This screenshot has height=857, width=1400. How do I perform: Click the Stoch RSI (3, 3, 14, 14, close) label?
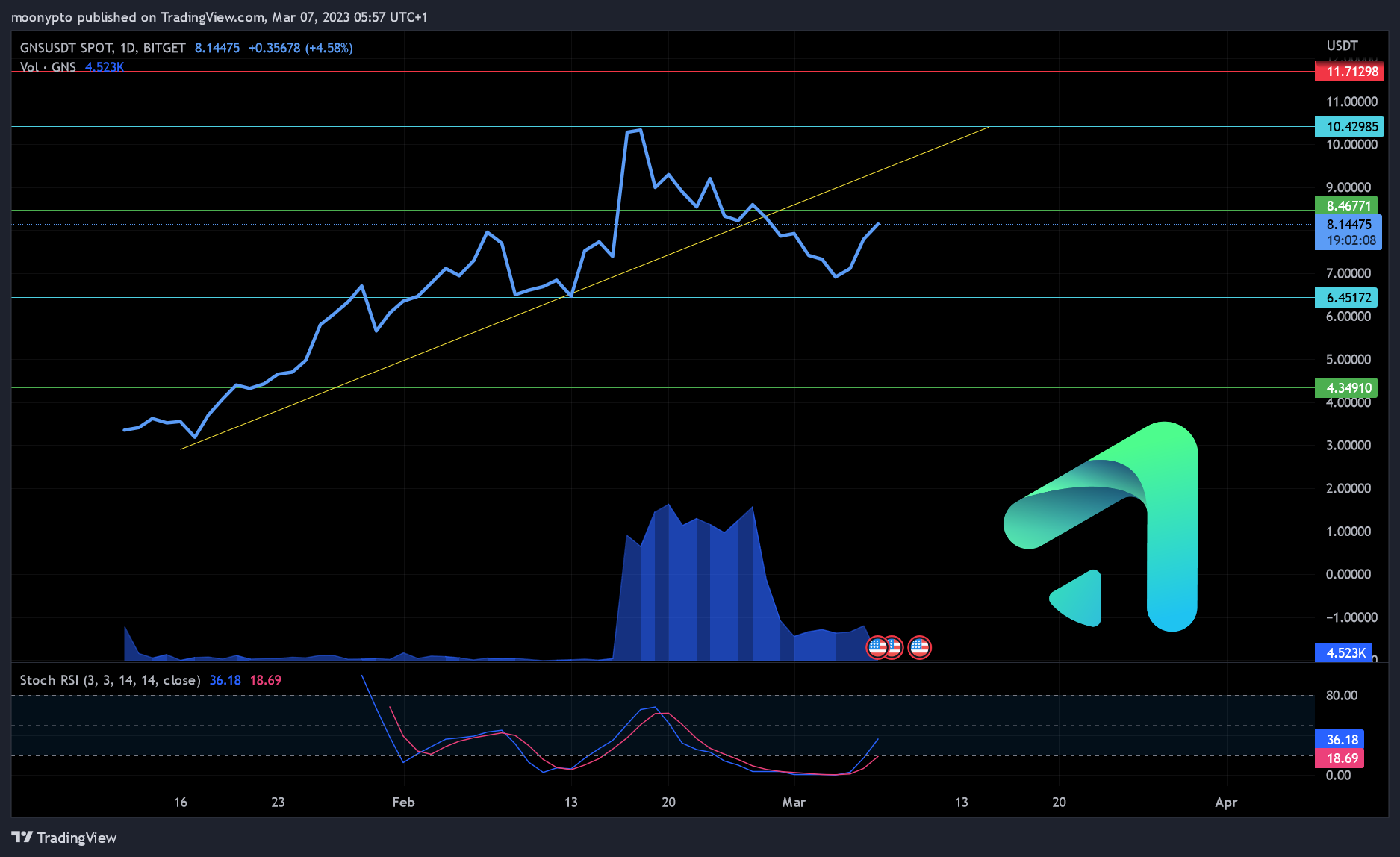point(110,680)
